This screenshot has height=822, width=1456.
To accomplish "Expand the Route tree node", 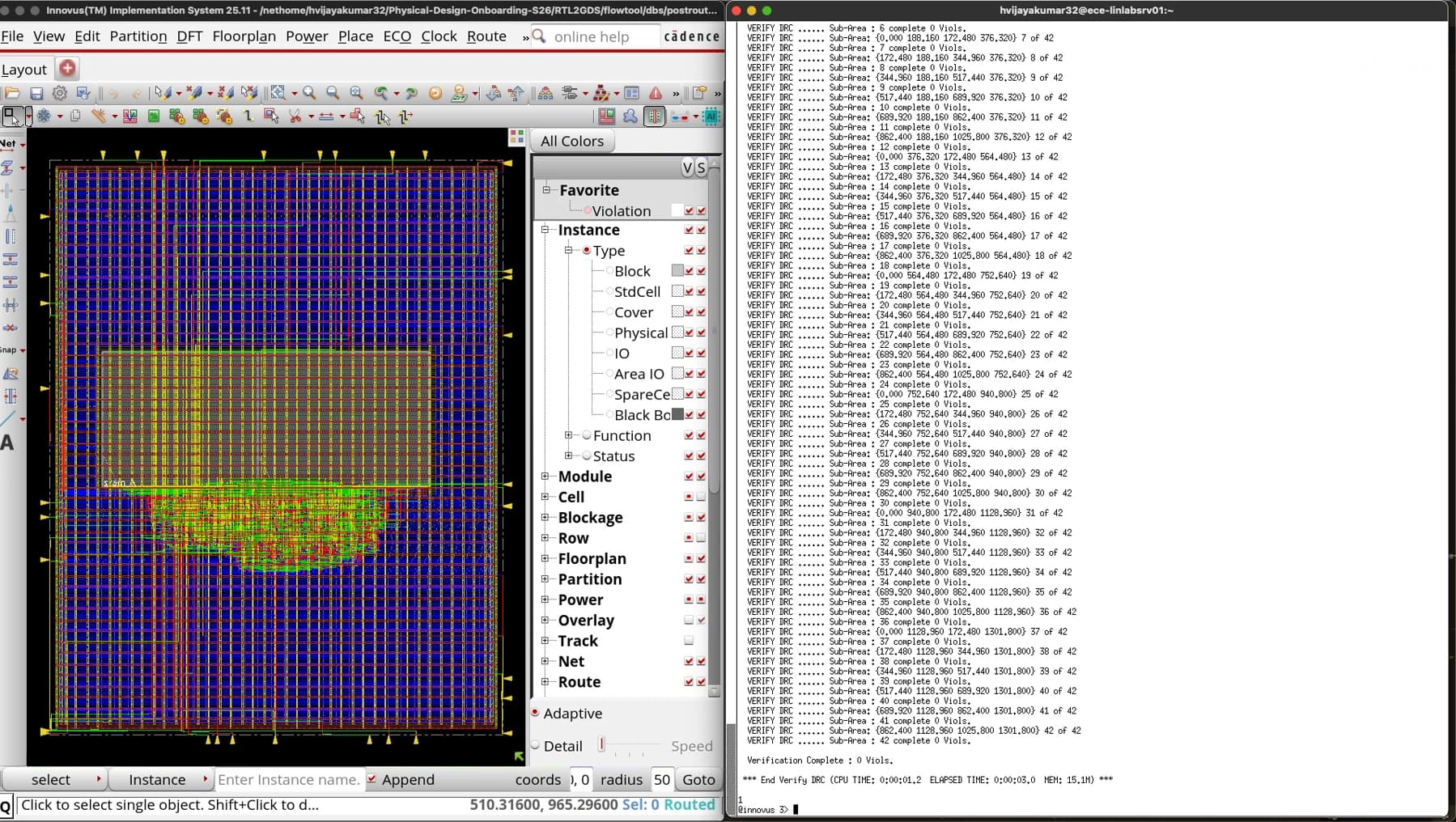I will coord(545,682).
